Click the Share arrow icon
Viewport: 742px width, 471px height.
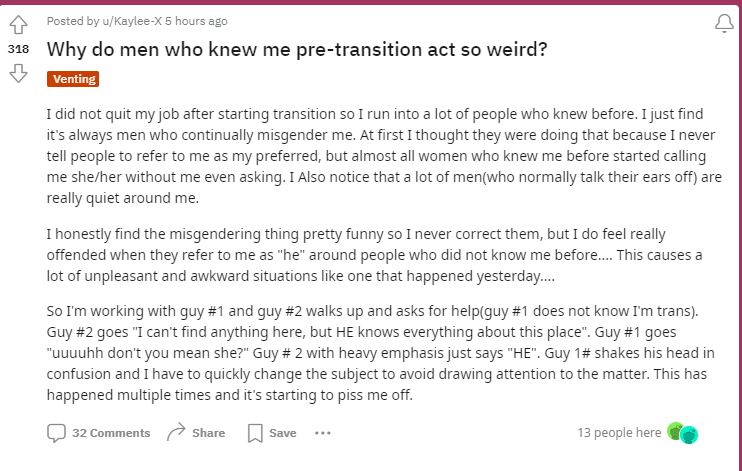(x=177, y=432)
